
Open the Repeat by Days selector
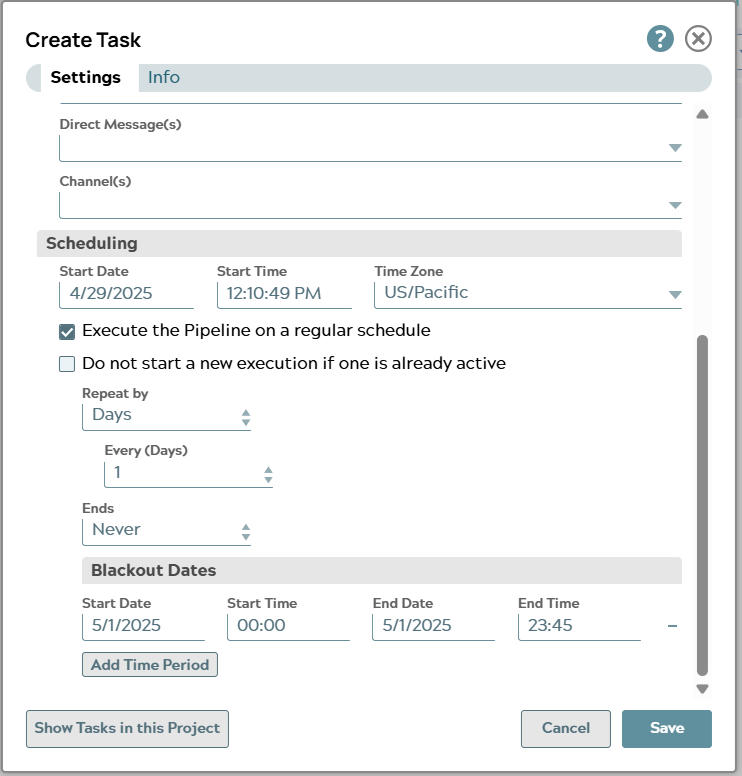(x=166, y=416)
